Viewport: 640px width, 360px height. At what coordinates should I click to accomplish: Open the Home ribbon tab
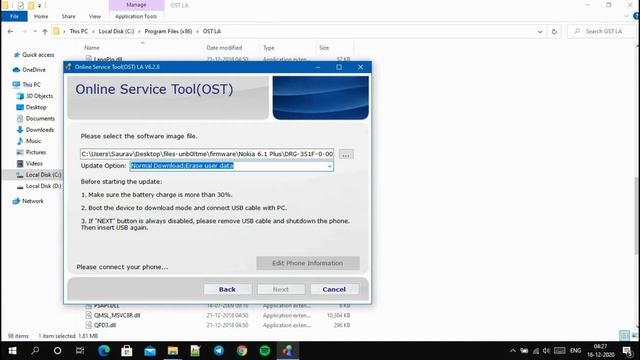(41, 16)
